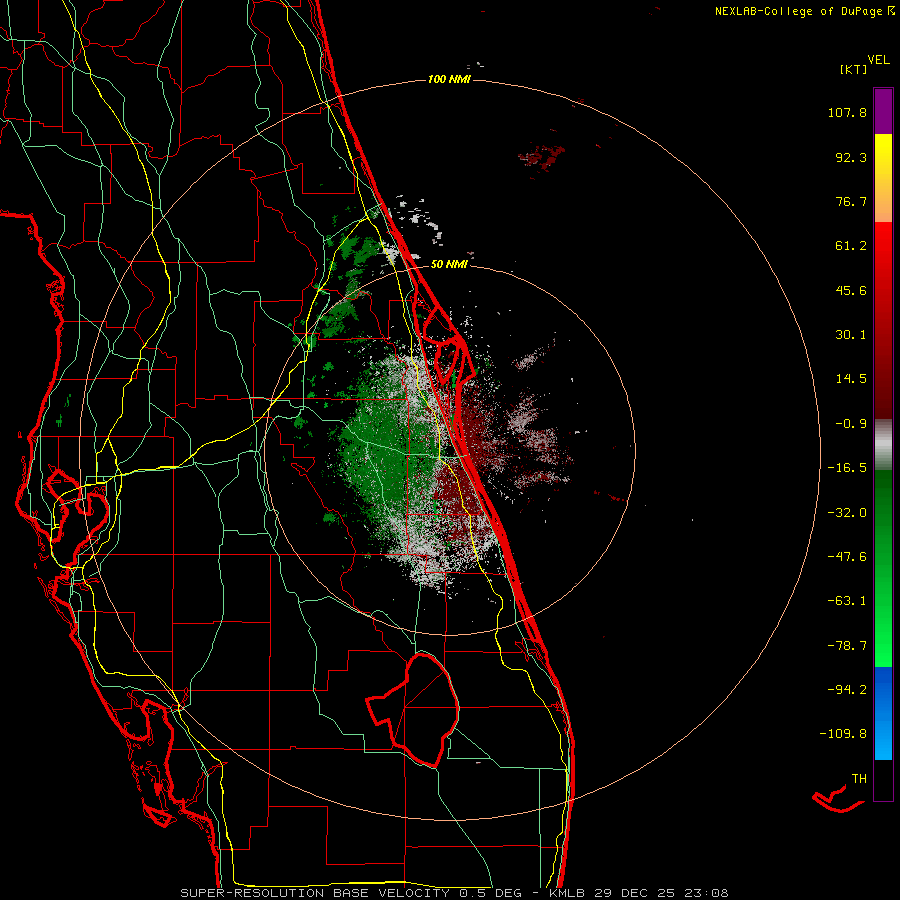Click the NEXLAB-College of DuPage title text

tap(798, 11)
